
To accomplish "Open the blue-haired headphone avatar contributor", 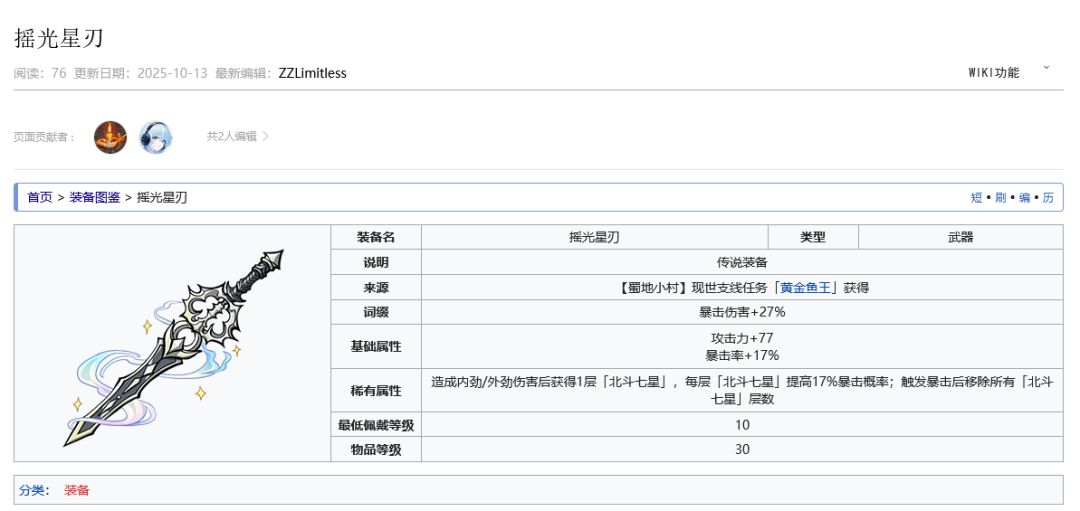I will click(x=156, y=137).
